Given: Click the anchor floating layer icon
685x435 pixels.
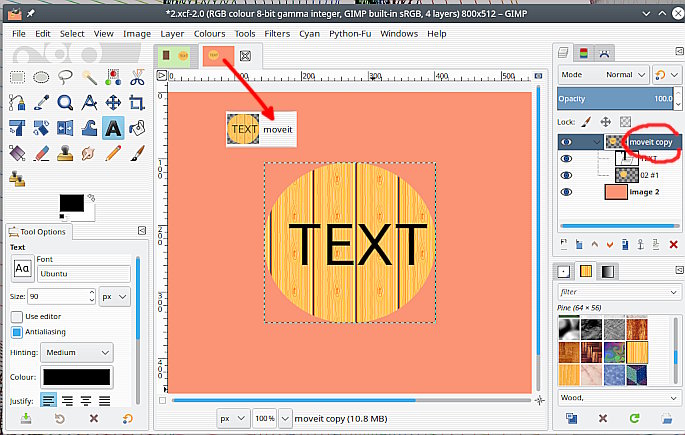Looking at the screenshot, I should point(640,245).
